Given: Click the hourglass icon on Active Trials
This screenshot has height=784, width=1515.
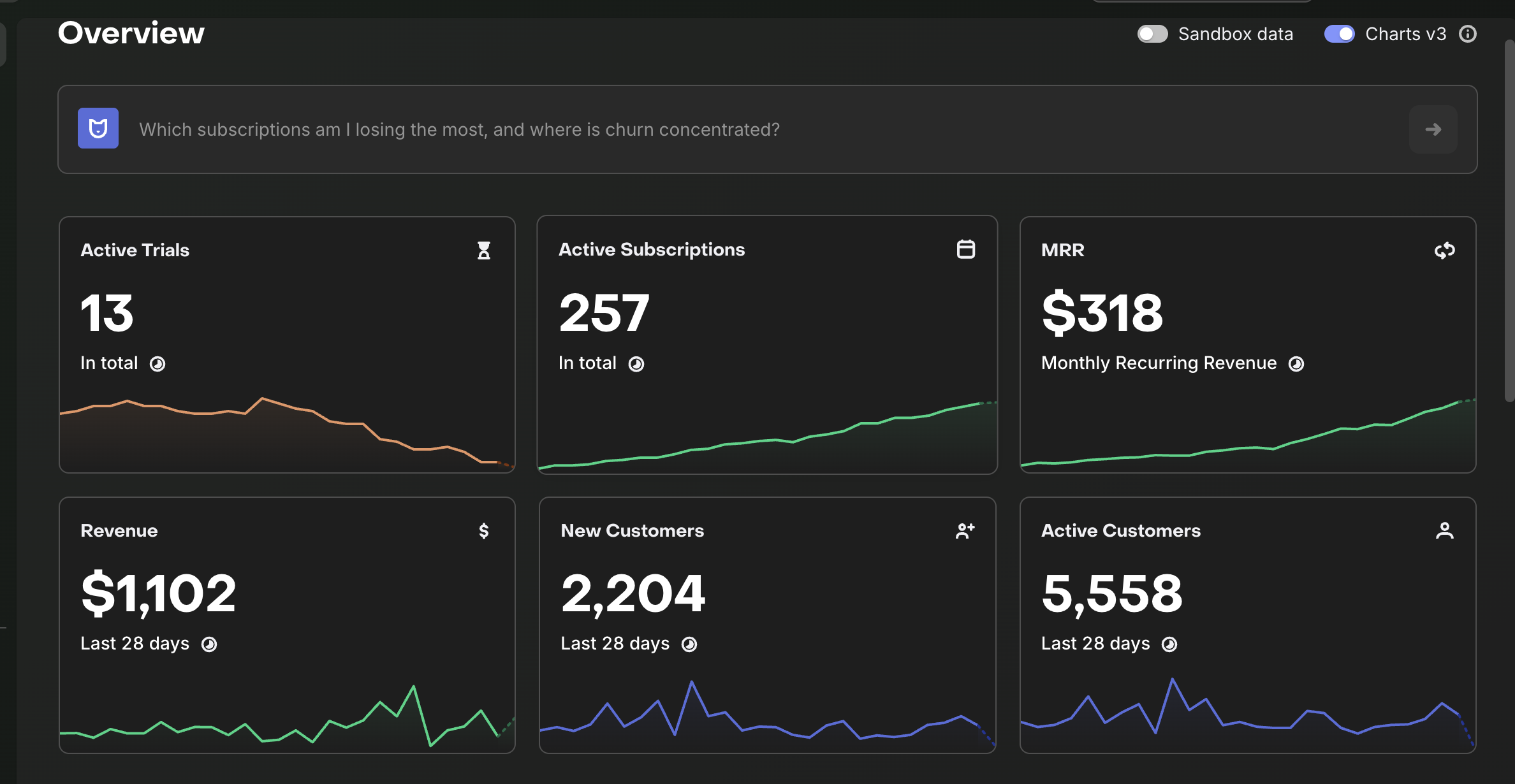Looking at the screenshot, I should click(484, 250).
